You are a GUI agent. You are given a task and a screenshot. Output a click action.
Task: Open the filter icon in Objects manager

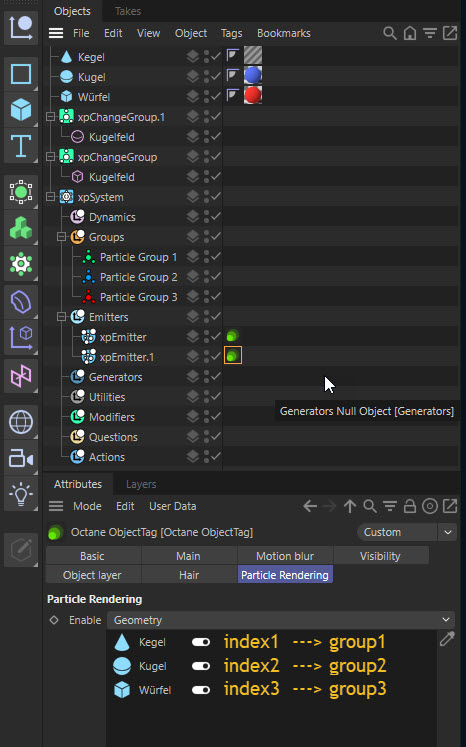coord(430,33)
